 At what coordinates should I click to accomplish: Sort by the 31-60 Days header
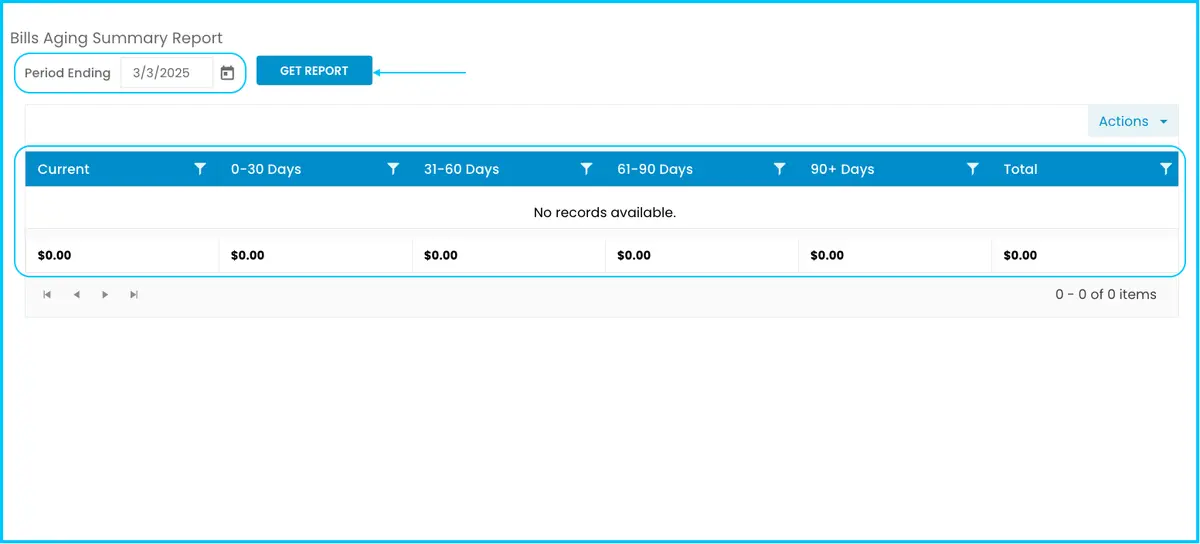point(461,169)
